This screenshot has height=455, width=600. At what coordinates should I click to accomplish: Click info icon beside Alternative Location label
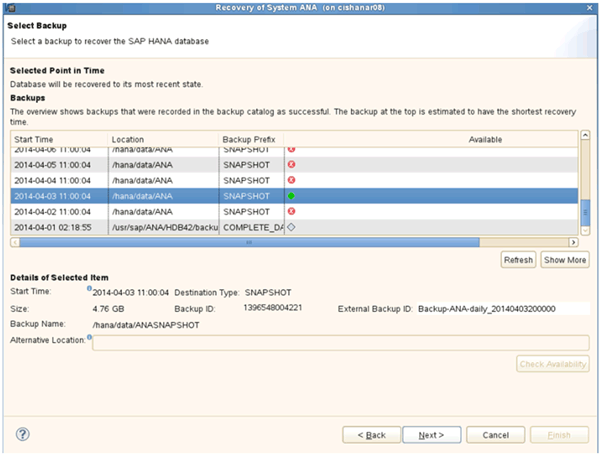pos(89,338)
